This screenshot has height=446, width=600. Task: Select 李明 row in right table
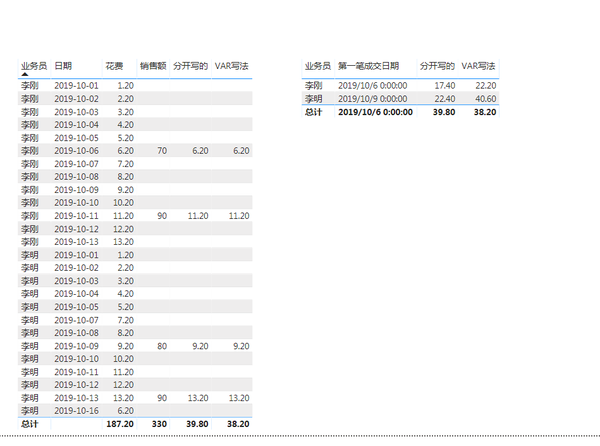click(400, 99)
